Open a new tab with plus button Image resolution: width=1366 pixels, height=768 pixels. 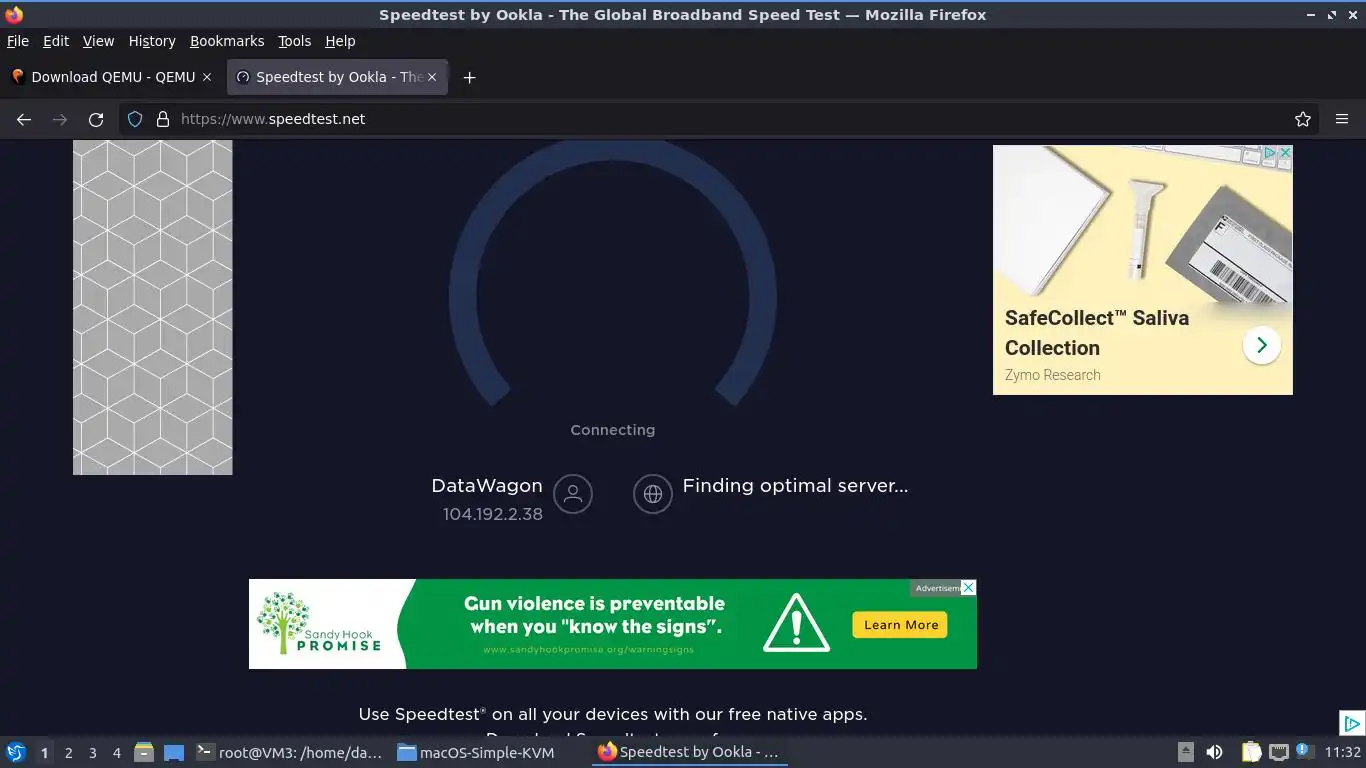469,77
